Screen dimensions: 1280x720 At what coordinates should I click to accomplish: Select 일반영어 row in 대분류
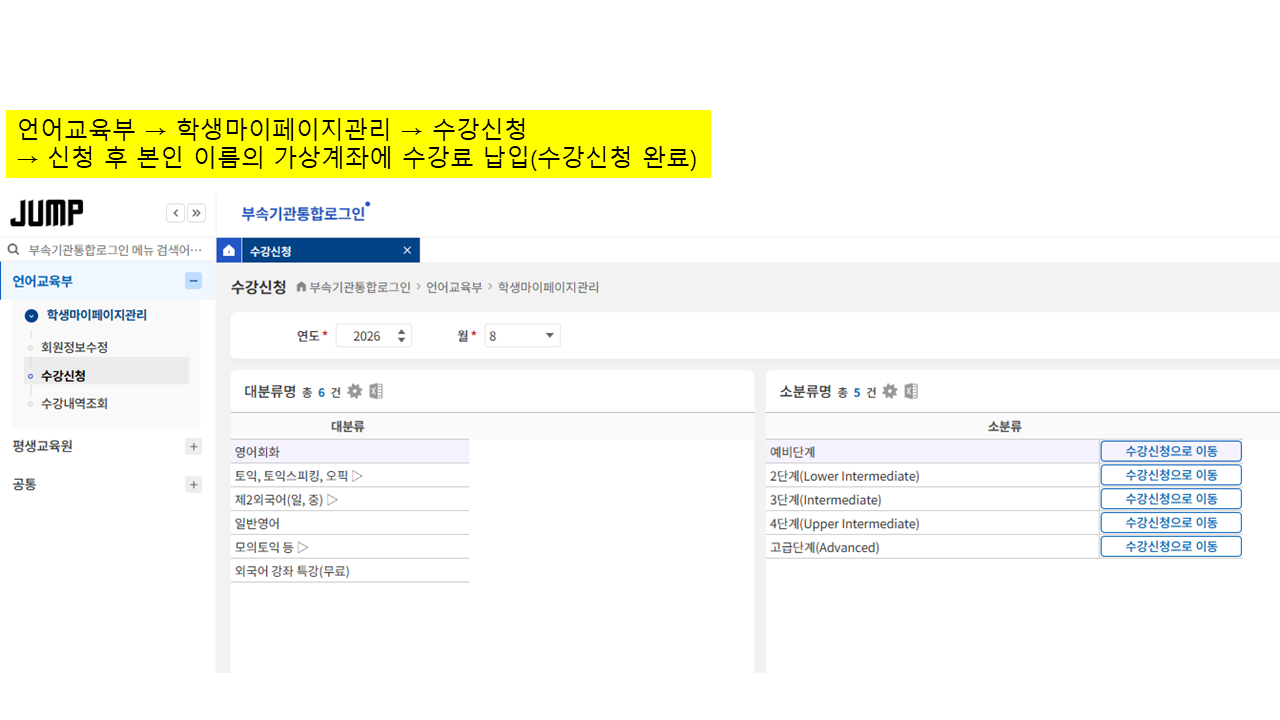coord(350,523)
